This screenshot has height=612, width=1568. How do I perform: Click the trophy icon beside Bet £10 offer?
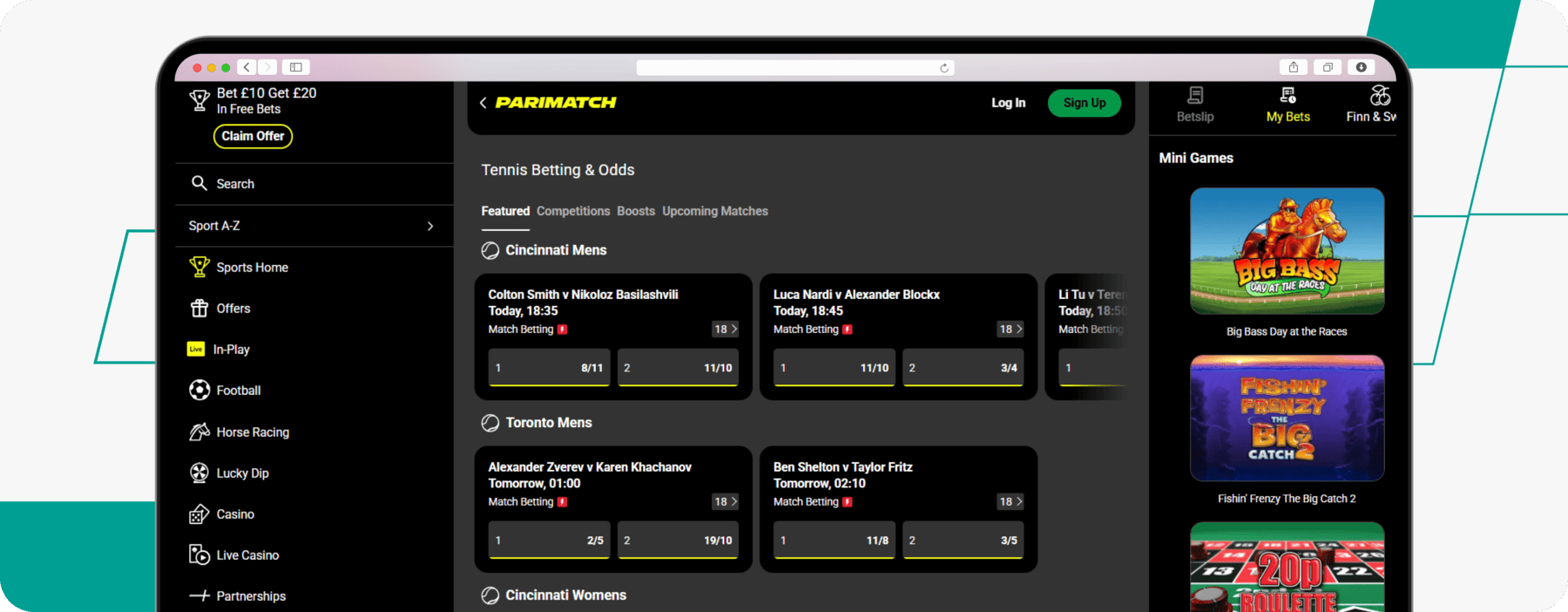coord(199,100)
